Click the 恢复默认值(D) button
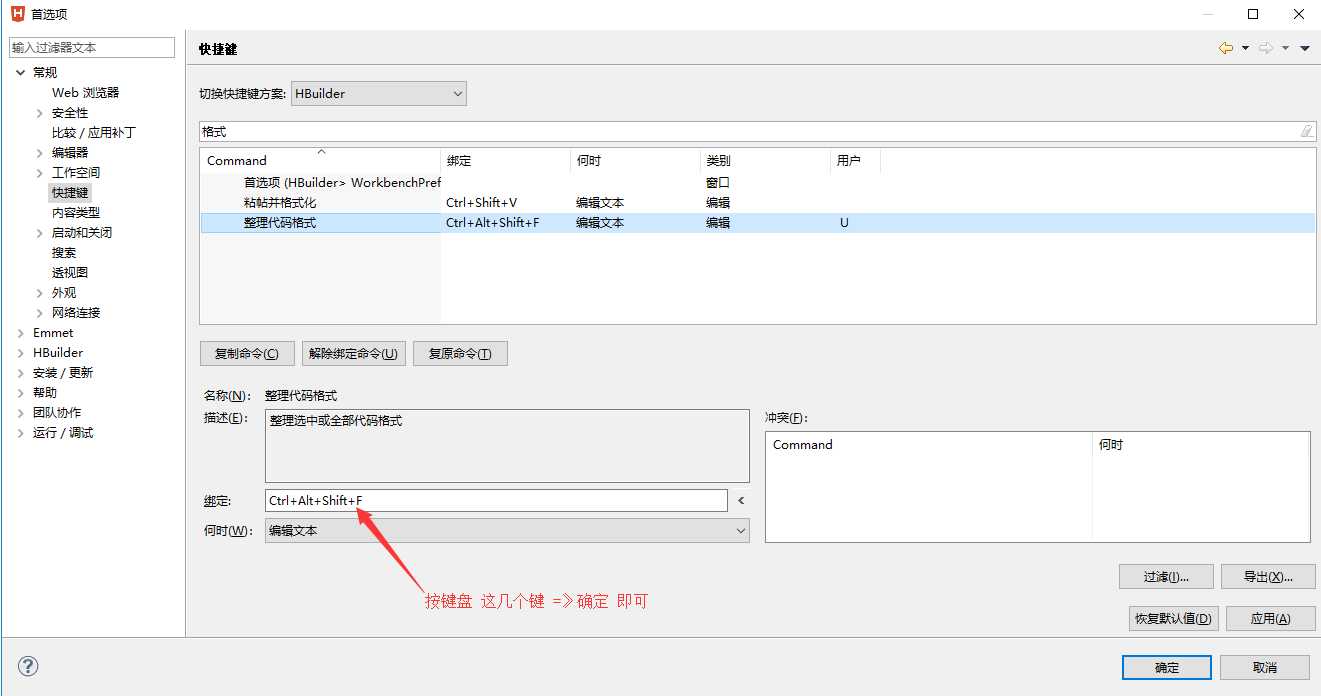This screenshot has height=696, width=1321. (x=1173, y=618)
